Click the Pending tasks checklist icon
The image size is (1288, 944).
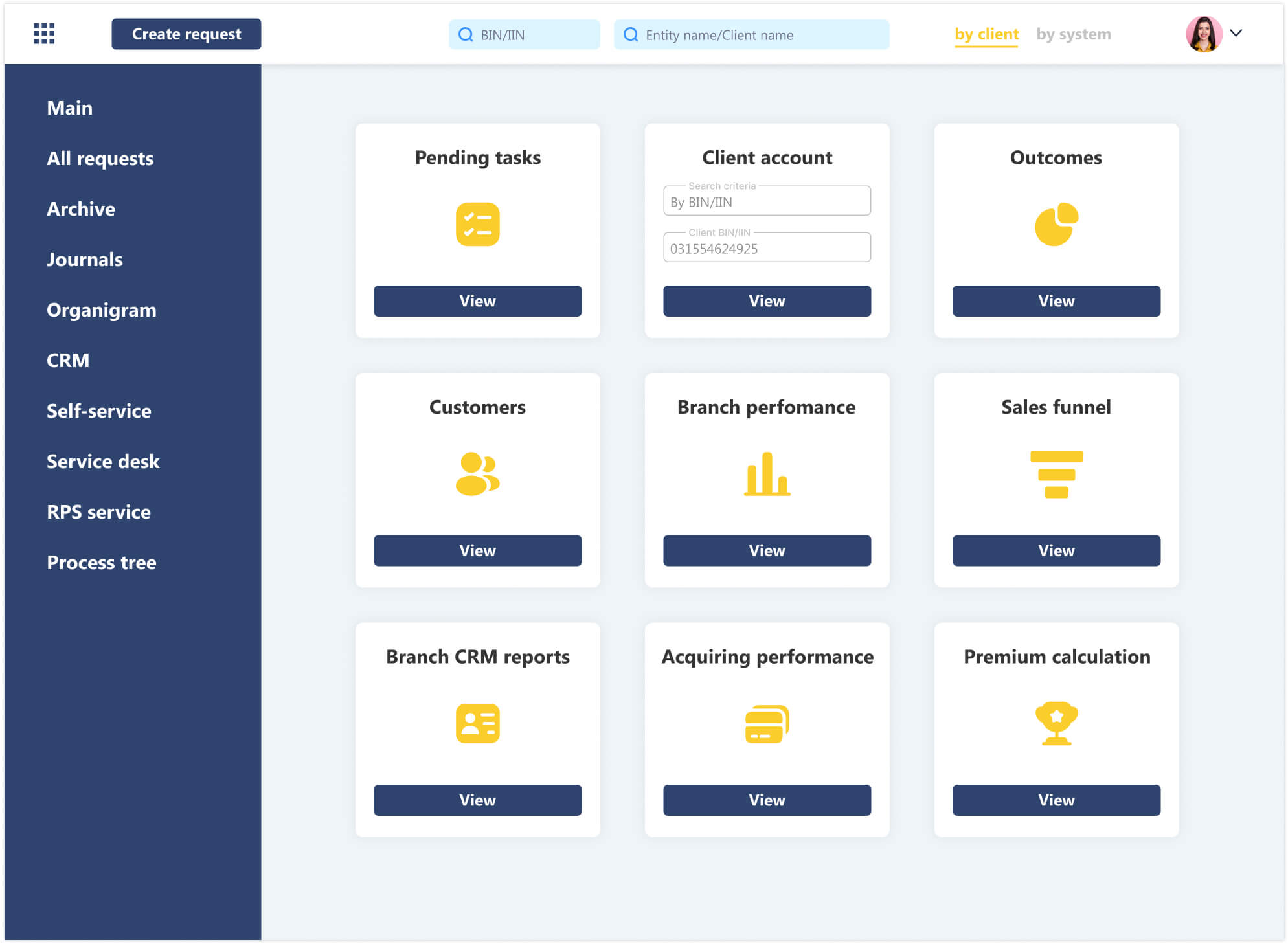[477, 225]
